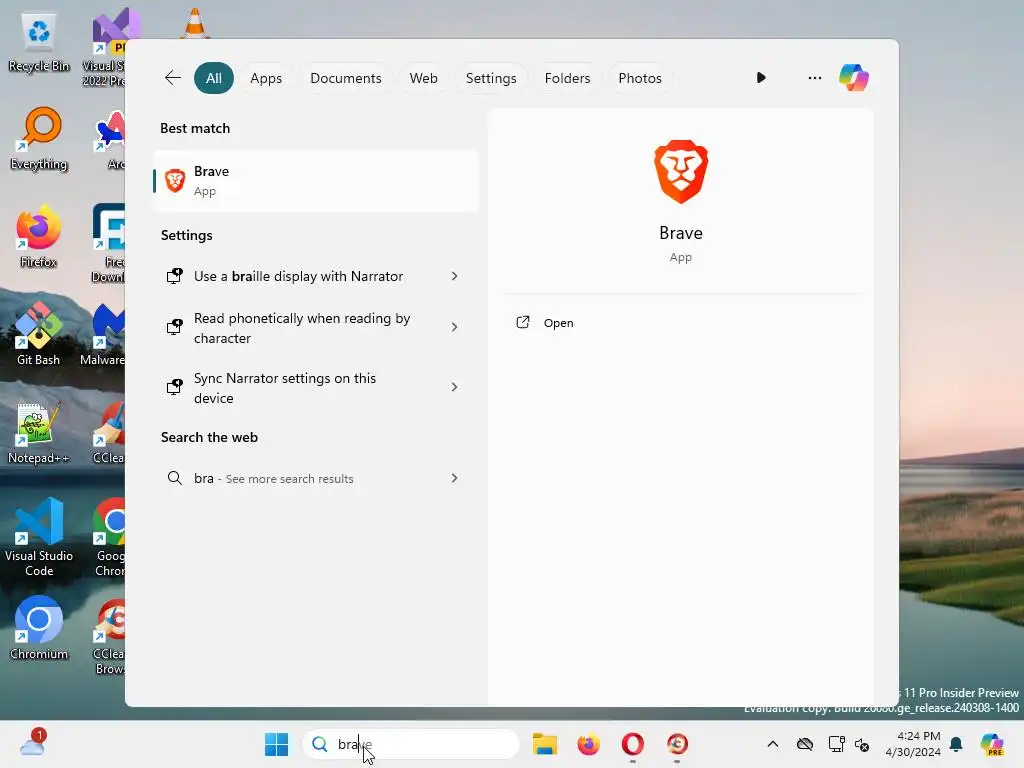Select Notepad++ desktop shortcut
The width and height of the screenshot is (1024, 768).
click(x=39, y=433)
